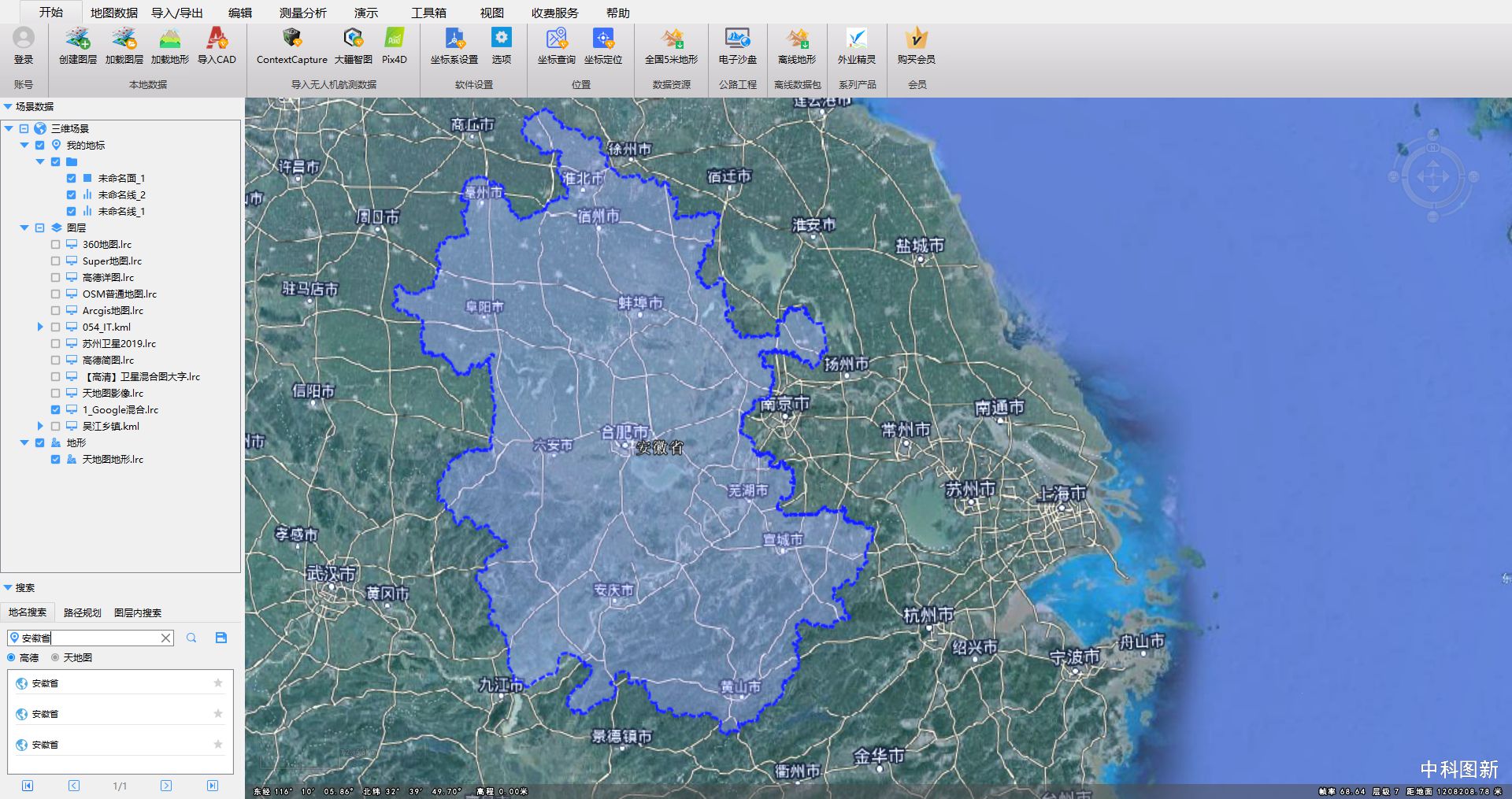
Task: Collapse the 场景数据 panel
Action: [x=8, y=106]
